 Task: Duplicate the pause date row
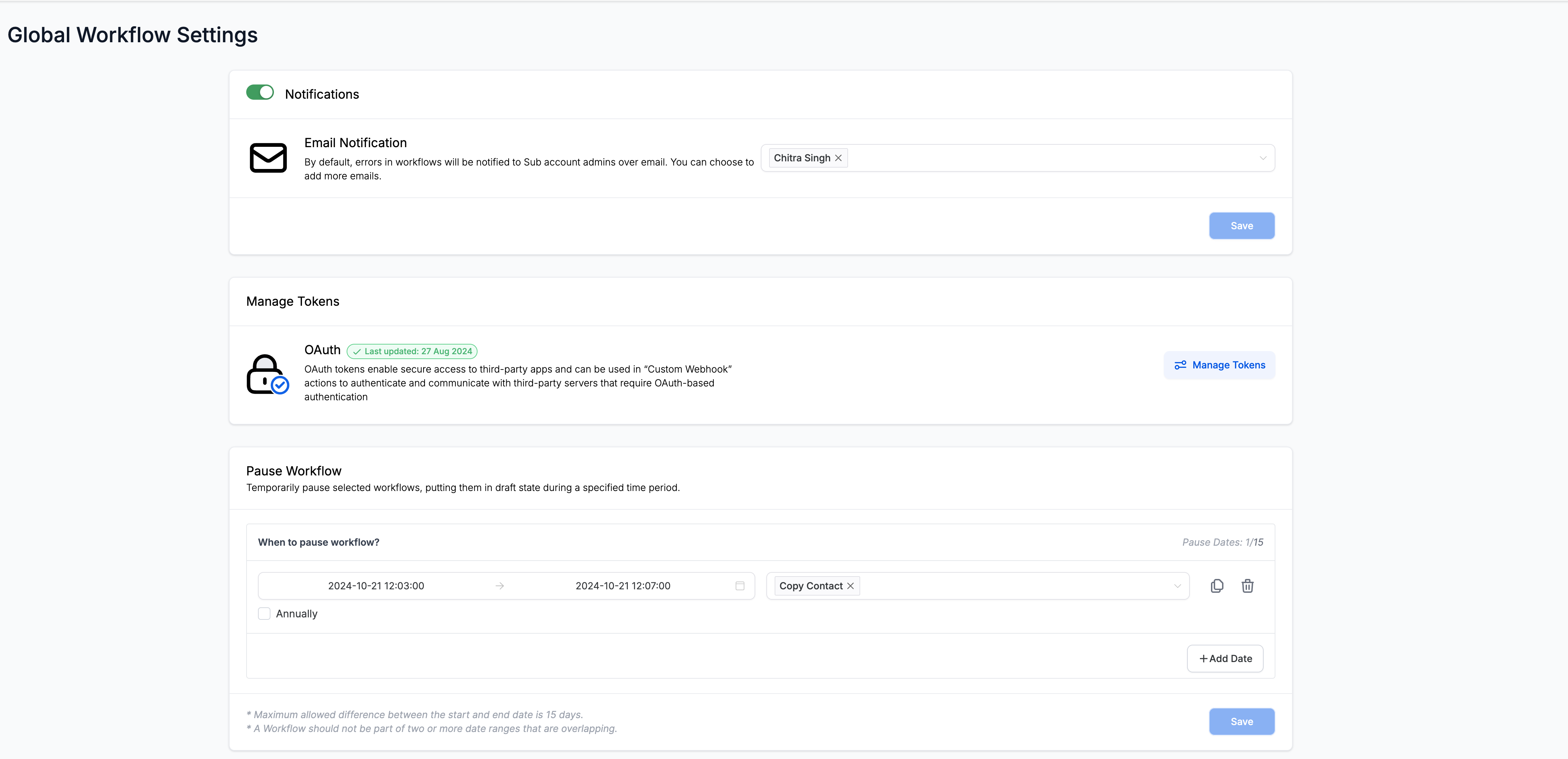(x=1217, y=586)
